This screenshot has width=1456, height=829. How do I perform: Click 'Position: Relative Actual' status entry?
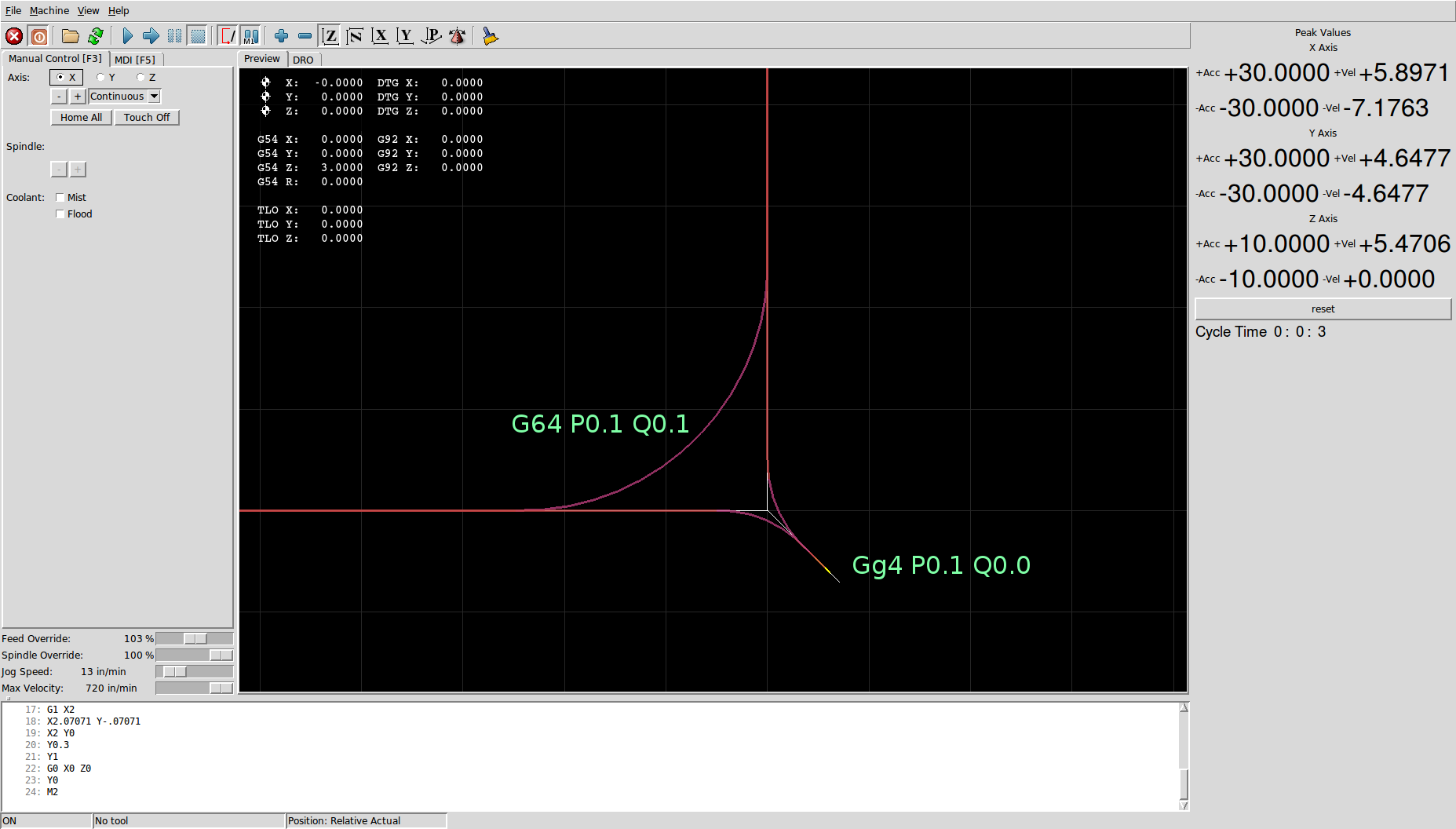pos(366,821)
